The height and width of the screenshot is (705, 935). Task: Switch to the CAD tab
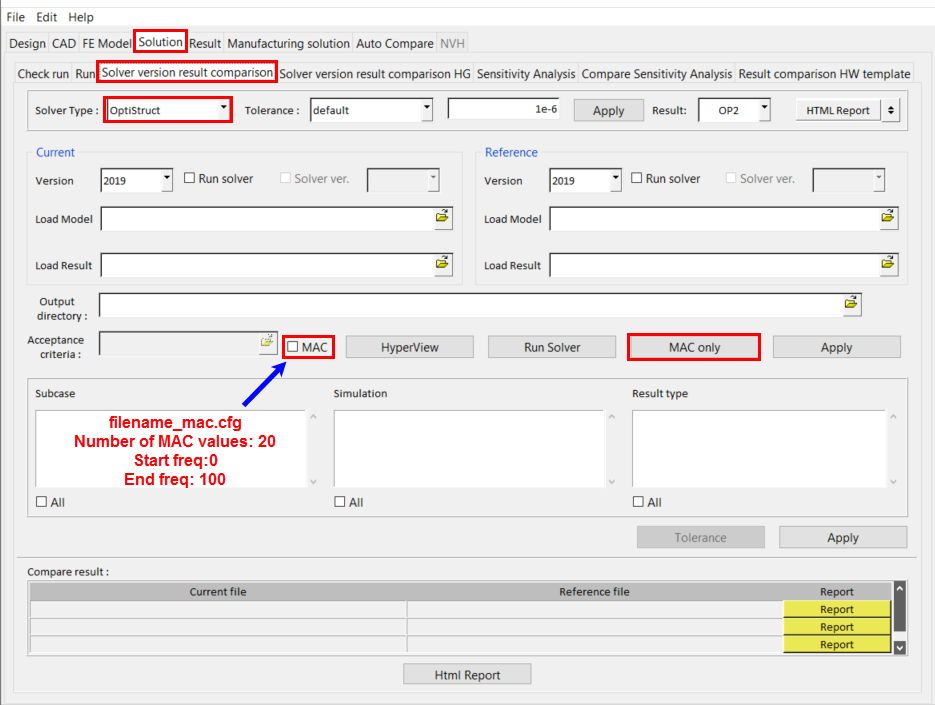click(x=64, y=44)
